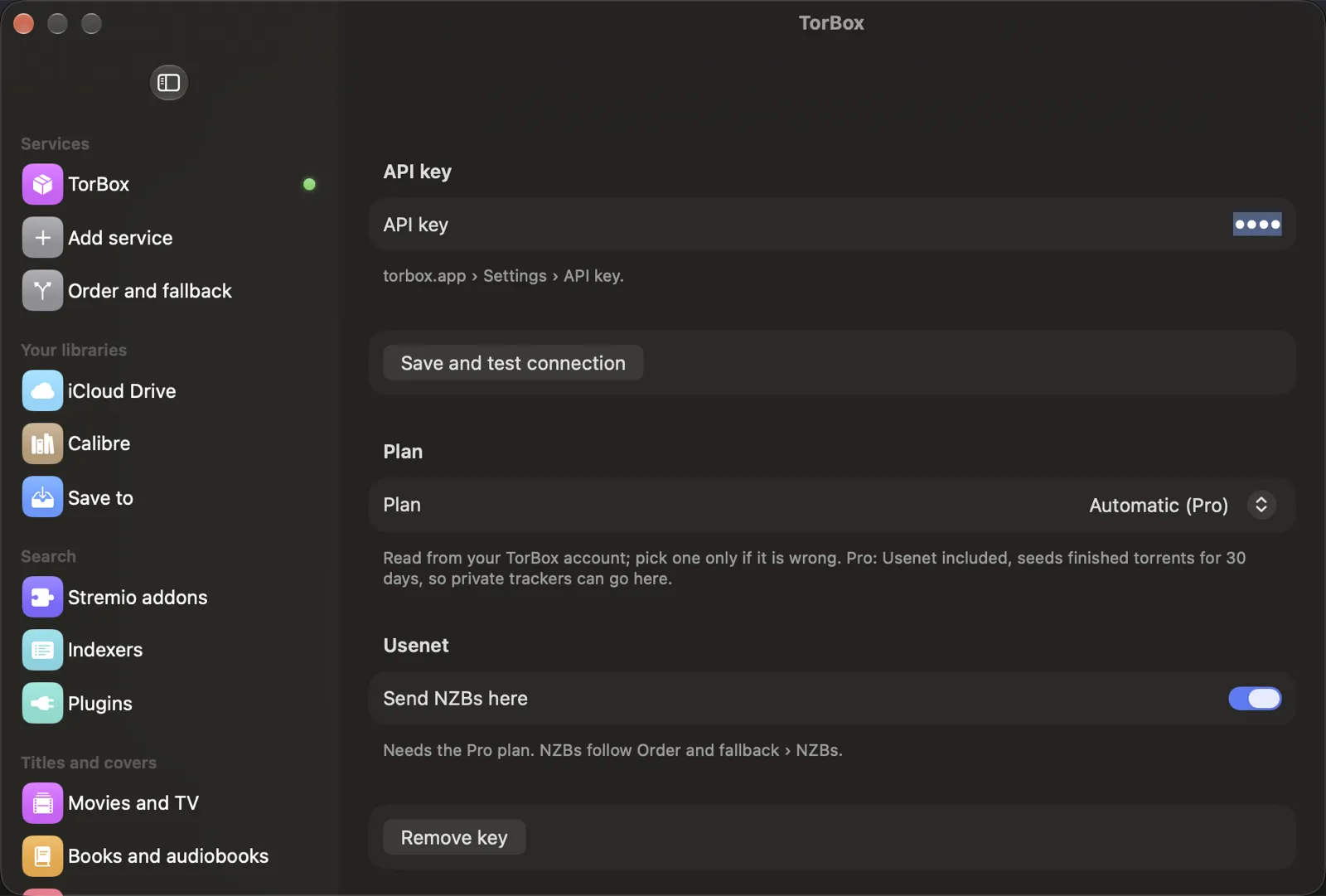Image resolution: width=1326 pixels, height=896 pixels.
Task: Click the green TorBox status dot
Action: (309, 184)
